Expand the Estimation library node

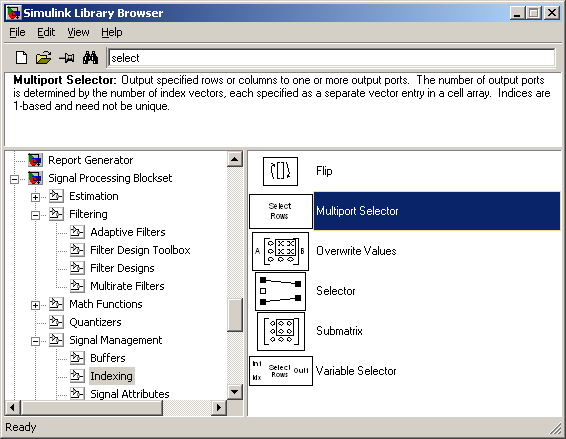(x=35, y=197)
